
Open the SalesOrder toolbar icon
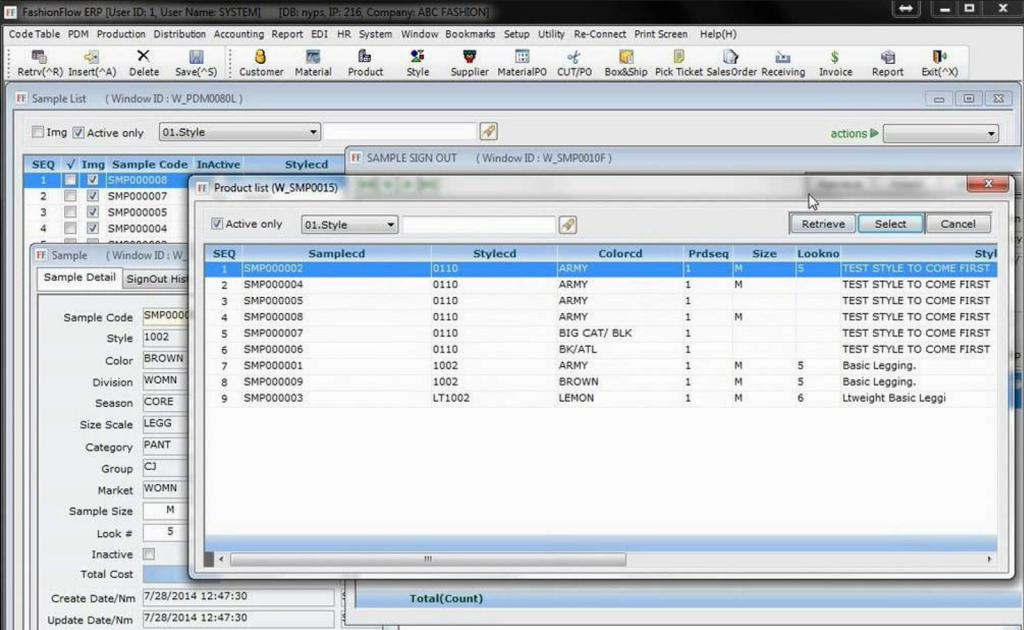(731, 57)
